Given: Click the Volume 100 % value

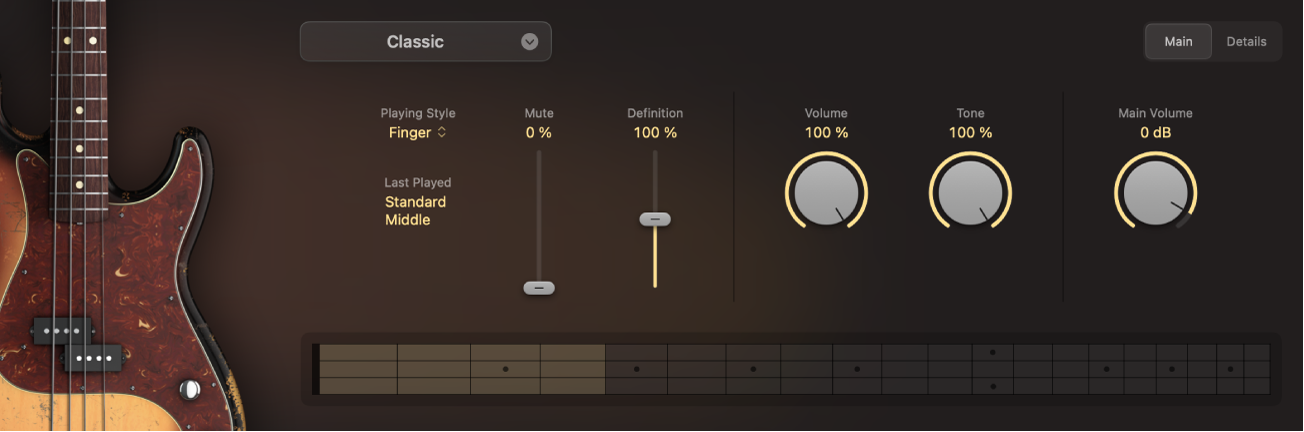Looking at the screenshot, I should (826, 133).
